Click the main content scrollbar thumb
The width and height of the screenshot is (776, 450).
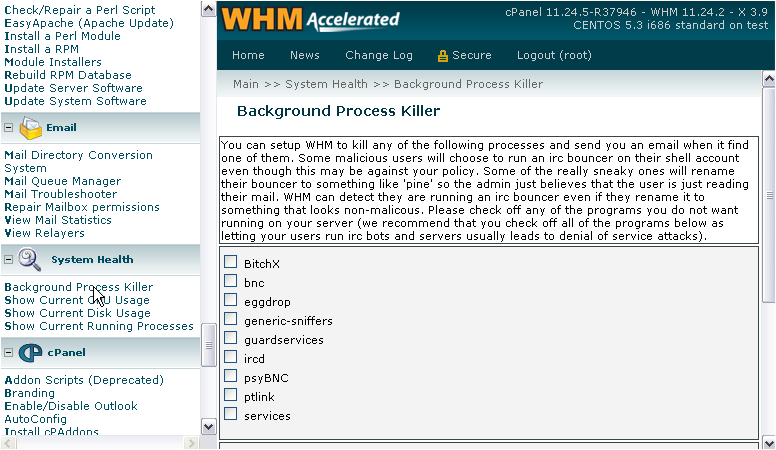coord(769,196)
